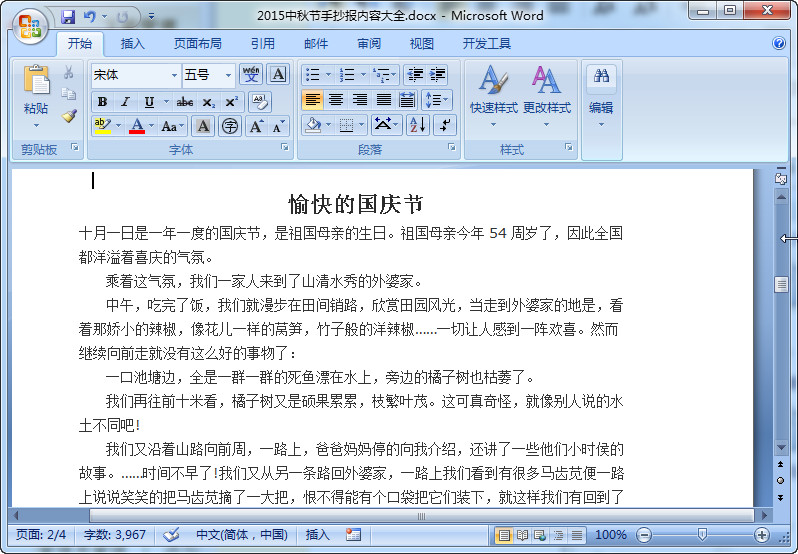Expand the Paste options arrow
Screen dimensions: 798x554
(x=36, y=126)
